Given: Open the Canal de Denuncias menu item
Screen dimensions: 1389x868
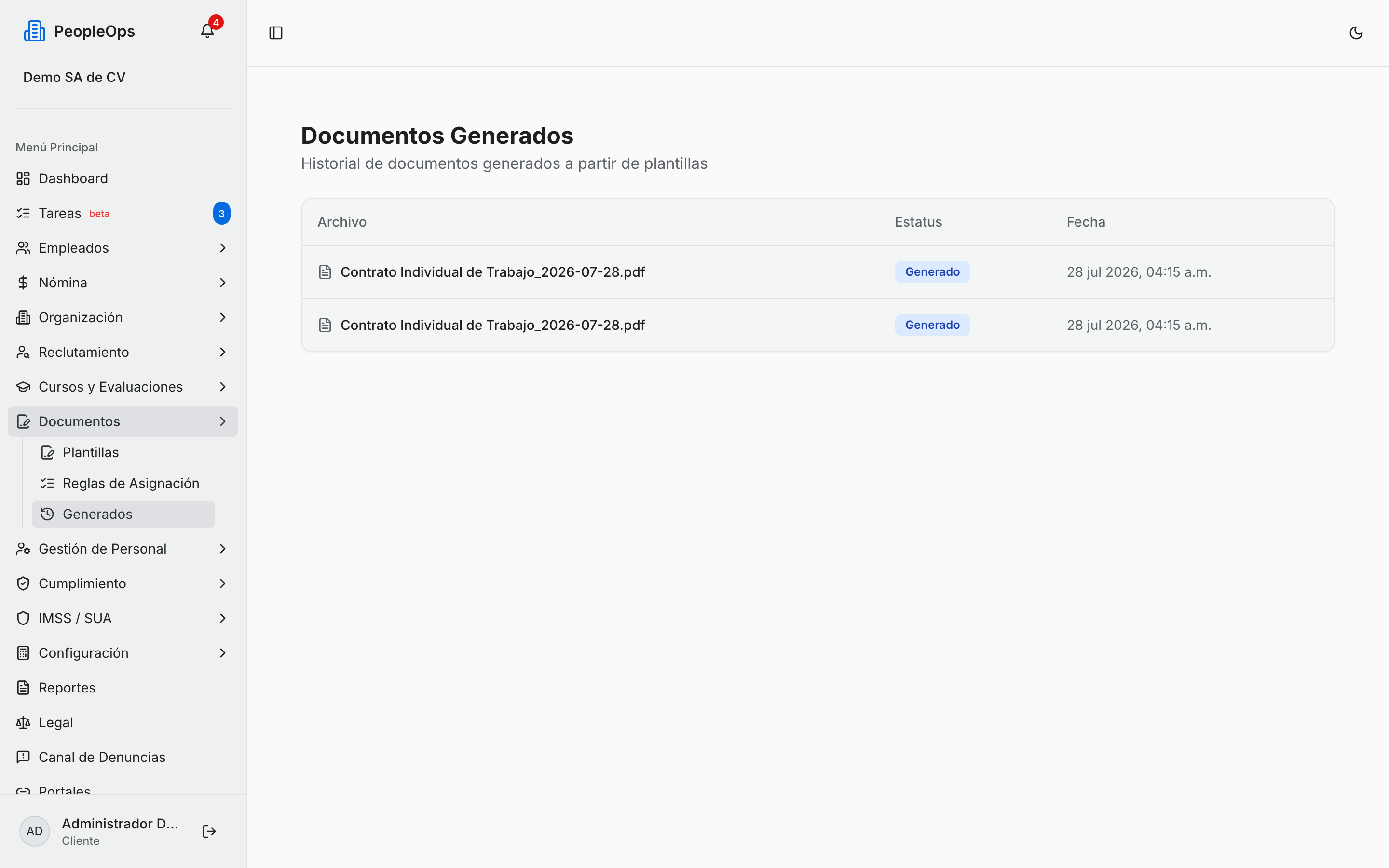Looking at the screenshot, I should tap(123, 757).
